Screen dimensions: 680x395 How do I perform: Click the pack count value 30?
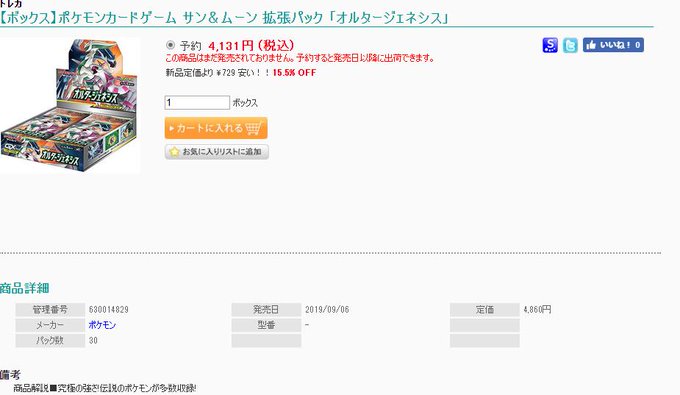coord(93,340)
